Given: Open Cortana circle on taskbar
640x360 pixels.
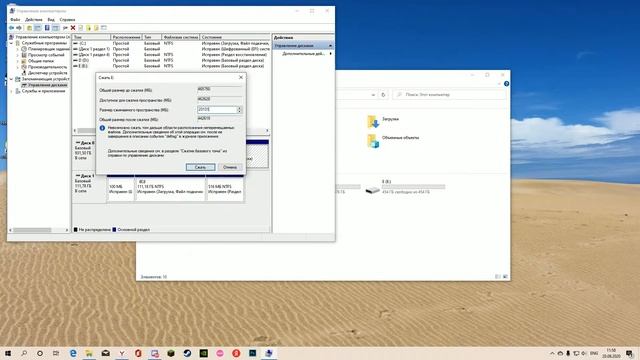Looking at the screenshot, I should click(x=40, y=353).
